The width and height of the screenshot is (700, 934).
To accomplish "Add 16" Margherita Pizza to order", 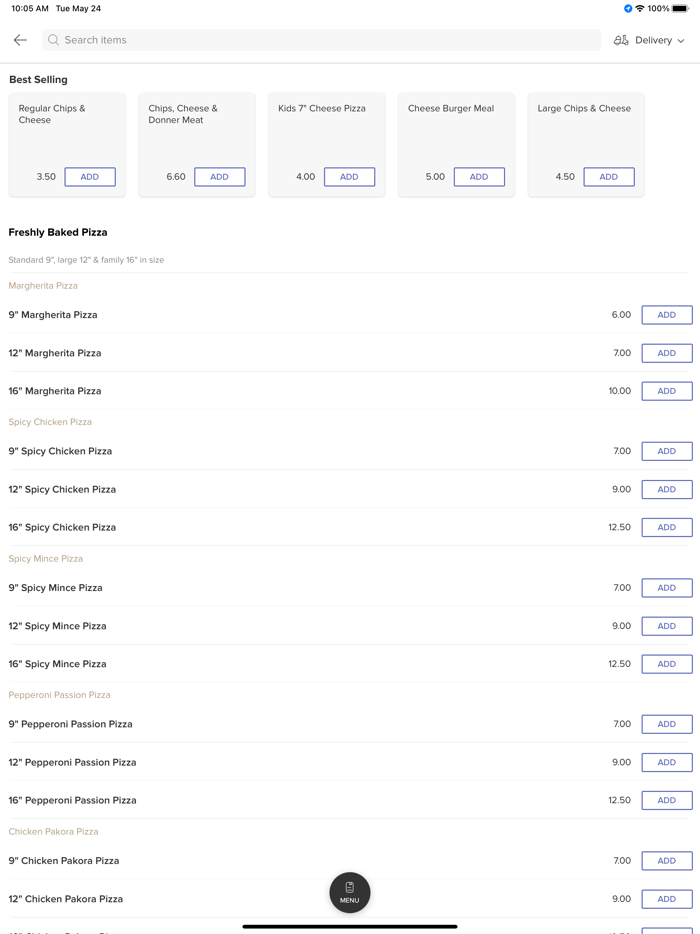I will click(x=666, y=391).
